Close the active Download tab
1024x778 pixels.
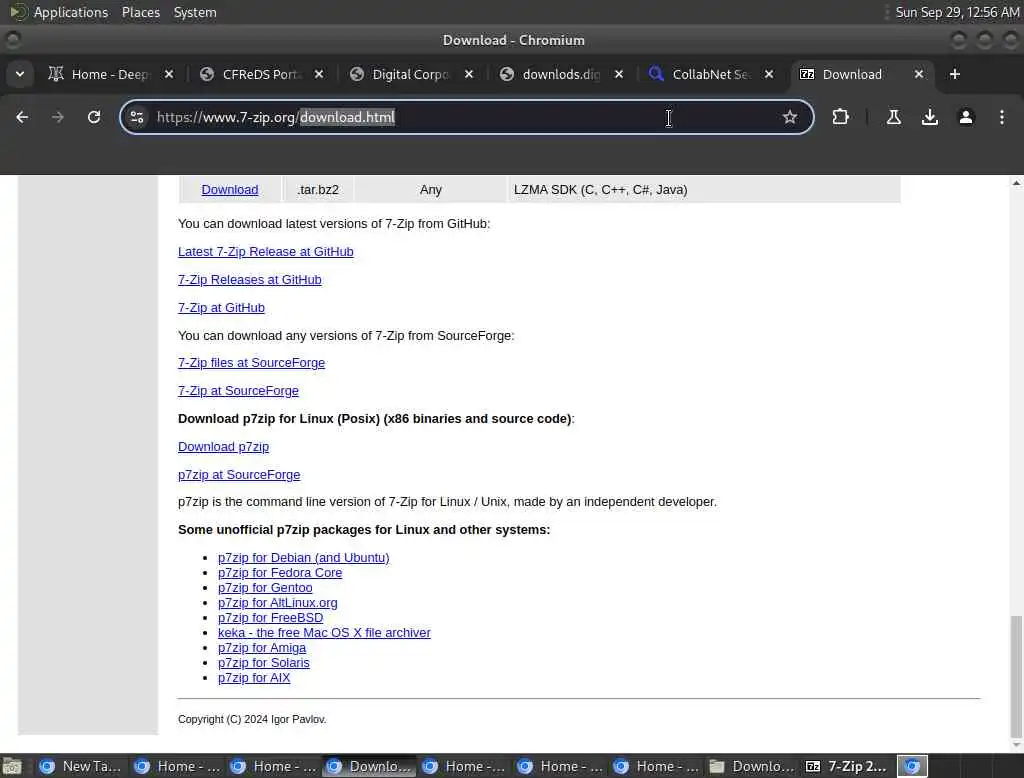pos(919,74)
